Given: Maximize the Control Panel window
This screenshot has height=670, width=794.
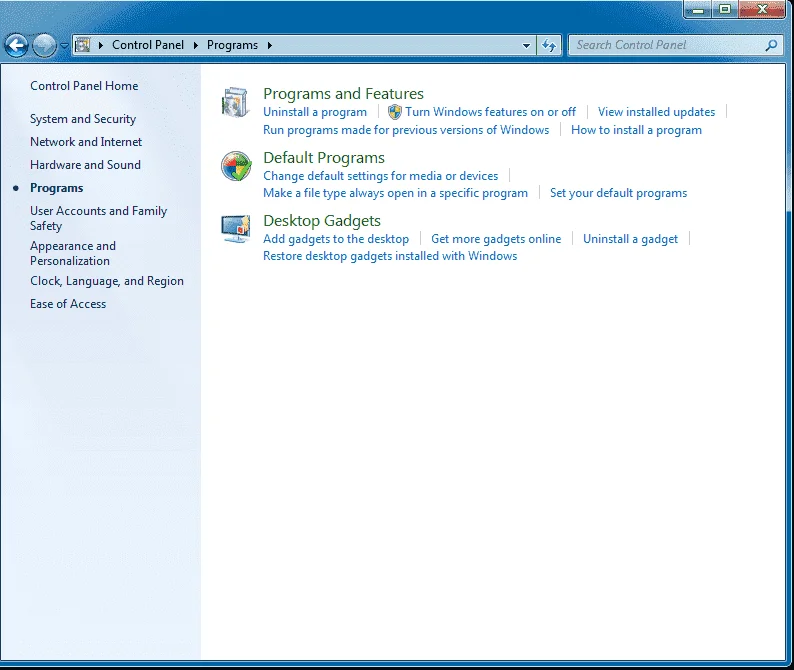Looking at the screenshot, I should (x=725, y=9).
